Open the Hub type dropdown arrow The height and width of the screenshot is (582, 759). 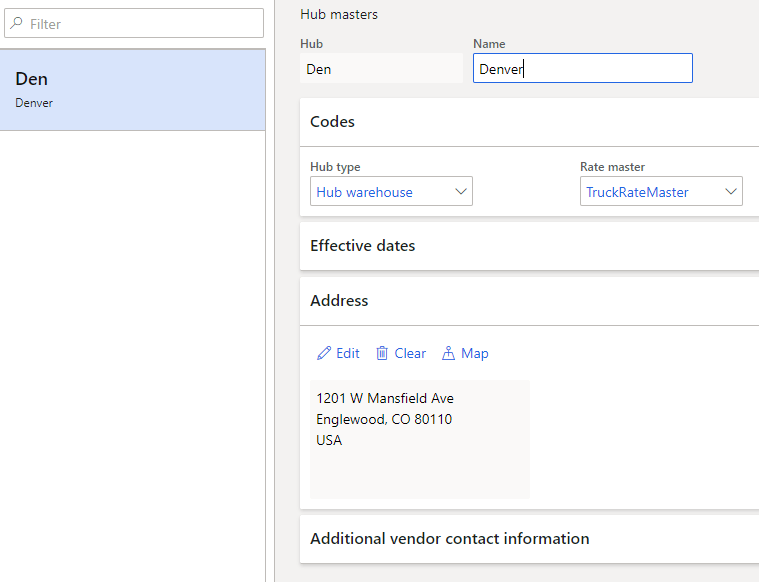tap(461, 191)
